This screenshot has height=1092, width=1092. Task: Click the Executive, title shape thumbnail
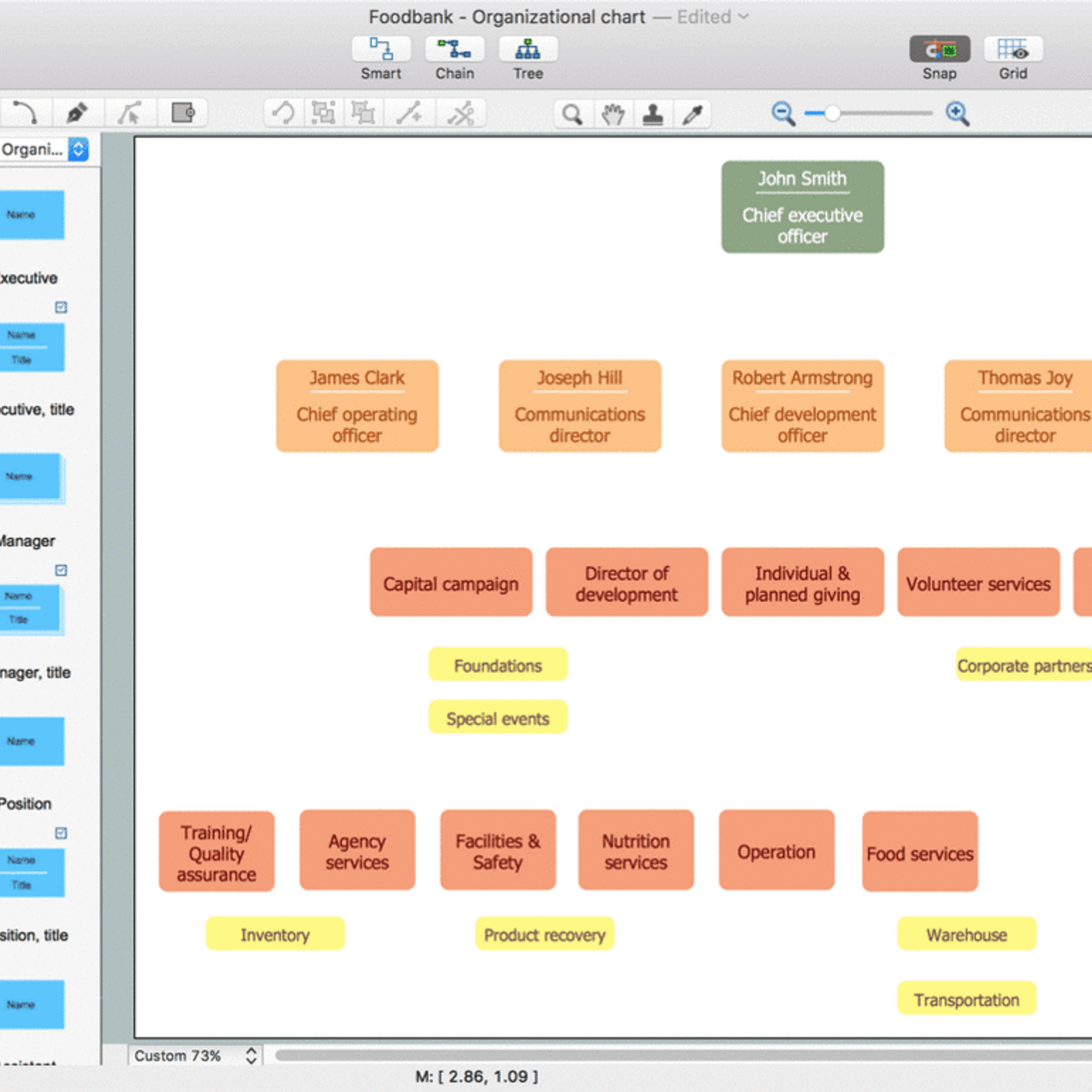point(32,347)
